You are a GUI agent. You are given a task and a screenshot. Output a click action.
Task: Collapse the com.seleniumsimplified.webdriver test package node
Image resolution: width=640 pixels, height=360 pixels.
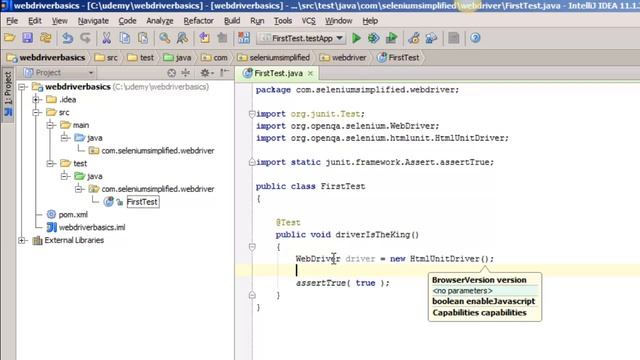pyautogui.click(x=79, y=189)
